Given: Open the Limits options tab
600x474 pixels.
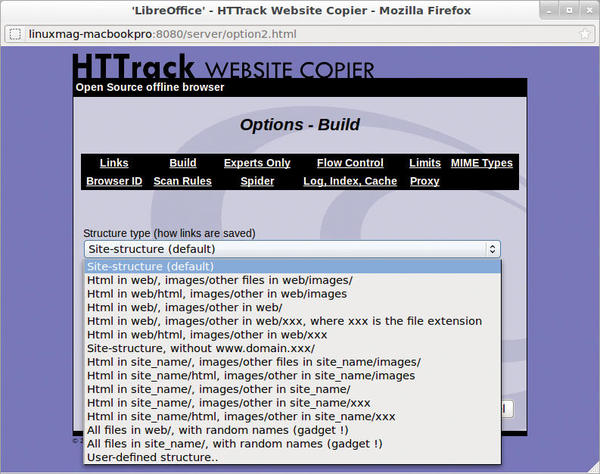Looking at the screenshot, I should pos(425,163).
